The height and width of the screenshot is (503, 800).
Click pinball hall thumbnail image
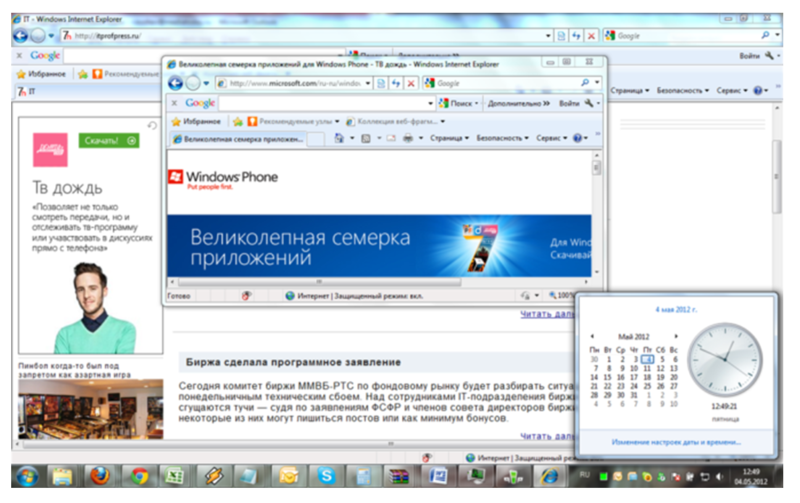coord(91,409)
